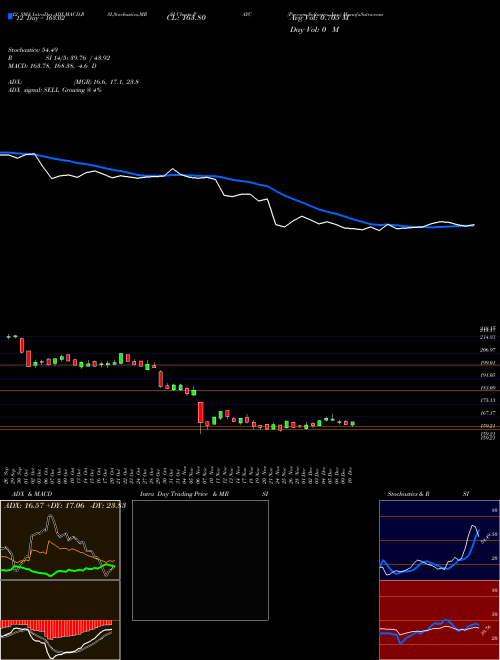Image resolution: width=500 pixels, height=660 pixels.
Task: Click the empty intraday price chart box
Action: (200, 560)
